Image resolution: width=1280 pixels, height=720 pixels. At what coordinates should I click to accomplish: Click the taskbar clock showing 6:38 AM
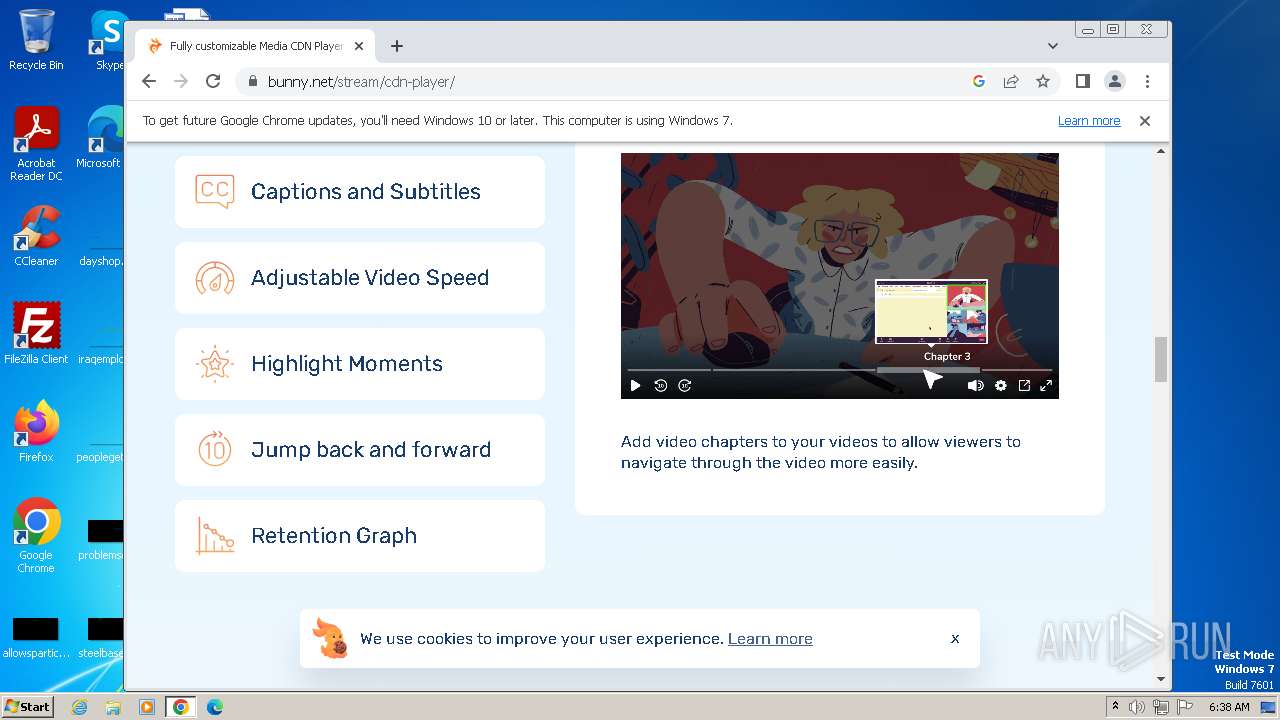pos(1229,707)
